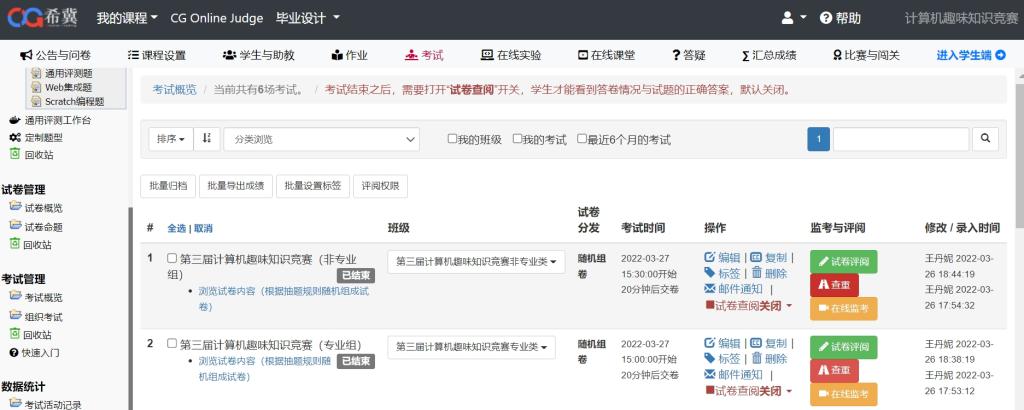Open the 分类浏览 dropdown
Image resolution: width=1024 pixels, height=410 pixels.
(x=321, y=140)
